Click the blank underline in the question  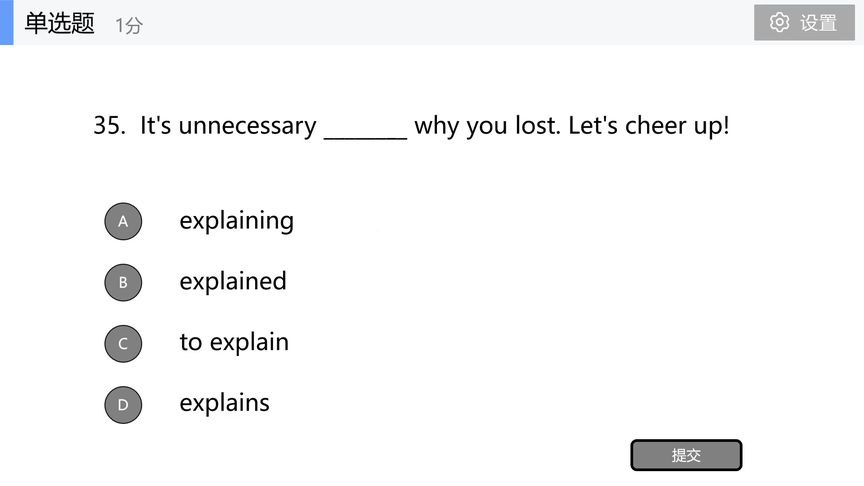pos(365,138)
